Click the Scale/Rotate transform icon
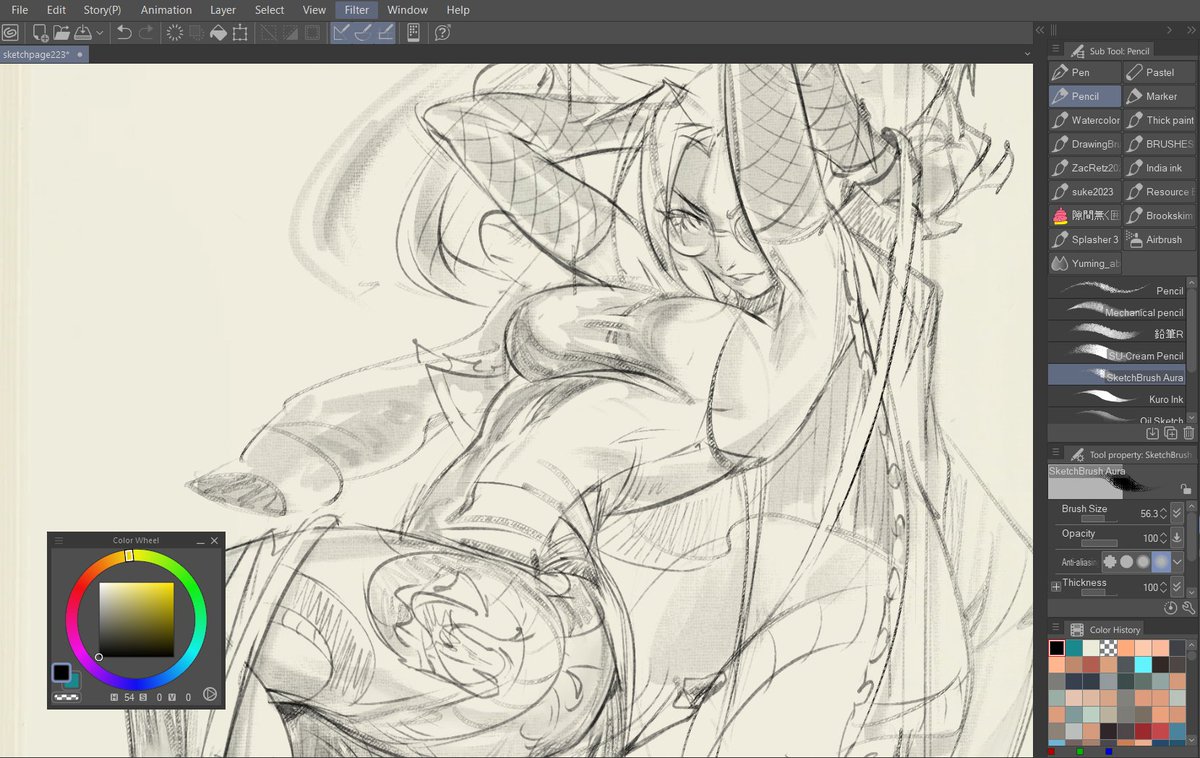This screenshot has width=1200, height=758. click(240, 33)
